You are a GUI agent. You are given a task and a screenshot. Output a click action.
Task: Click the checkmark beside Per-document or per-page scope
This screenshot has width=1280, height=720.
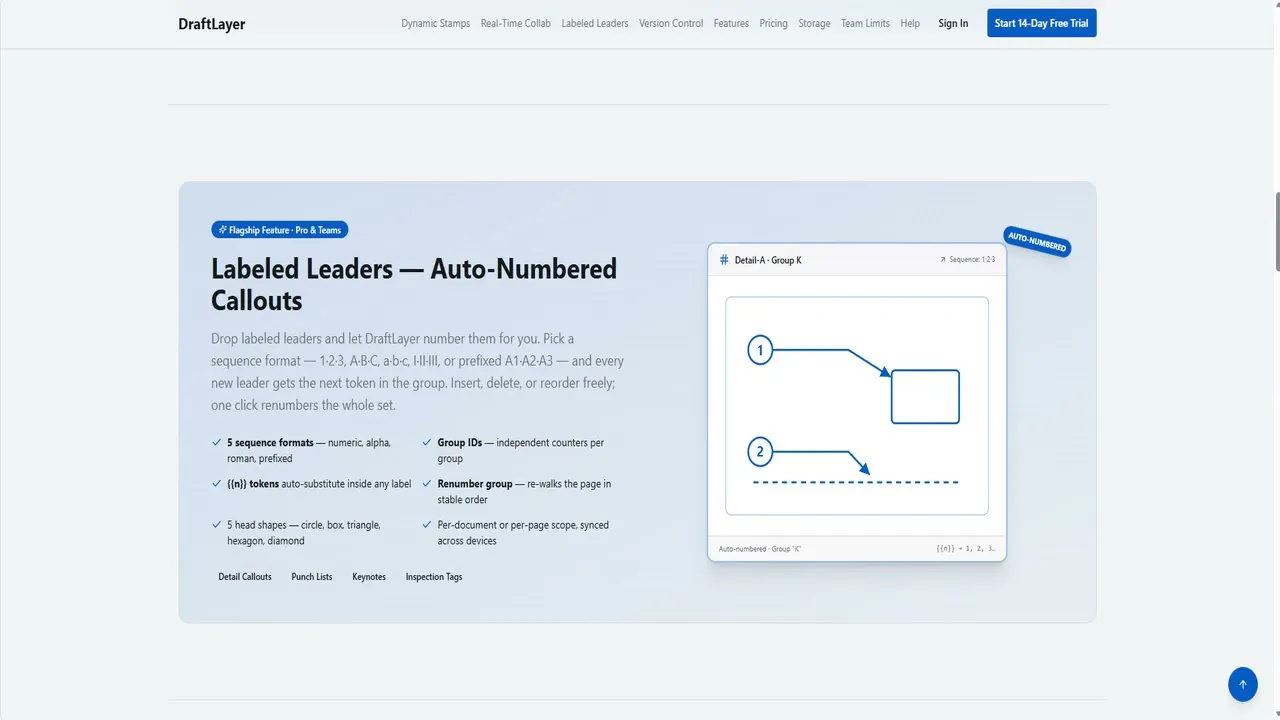pos(427,524)
